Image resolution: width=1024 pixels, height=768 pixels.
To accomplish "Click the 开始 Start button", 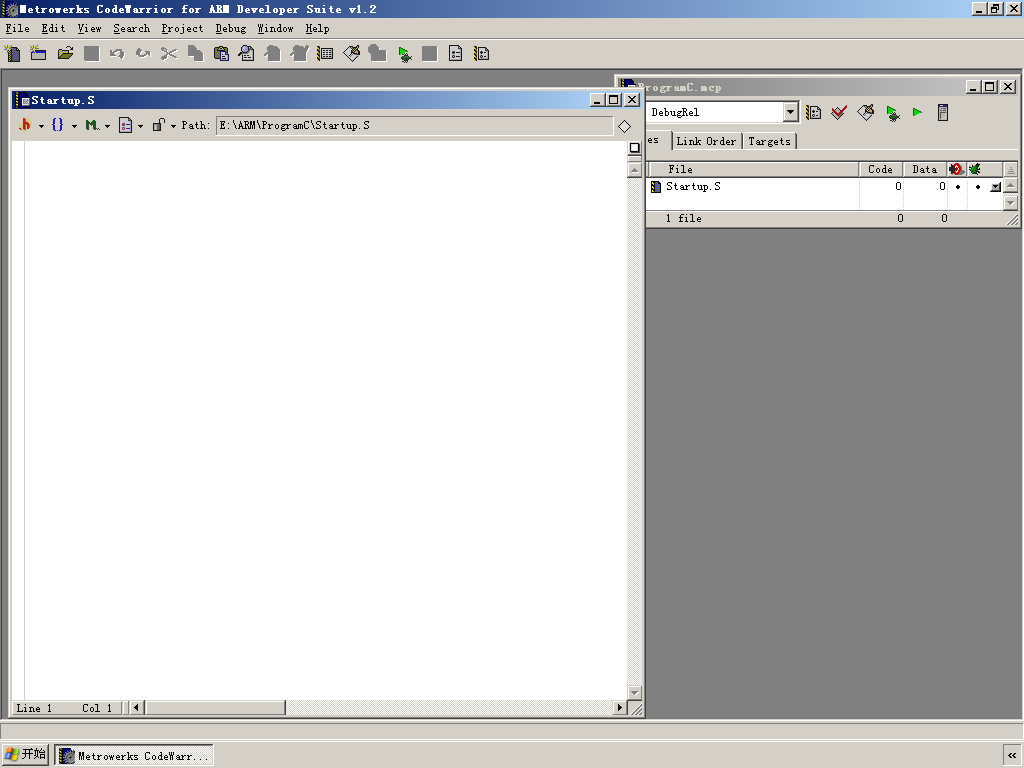I will click(x=25, y=754).
